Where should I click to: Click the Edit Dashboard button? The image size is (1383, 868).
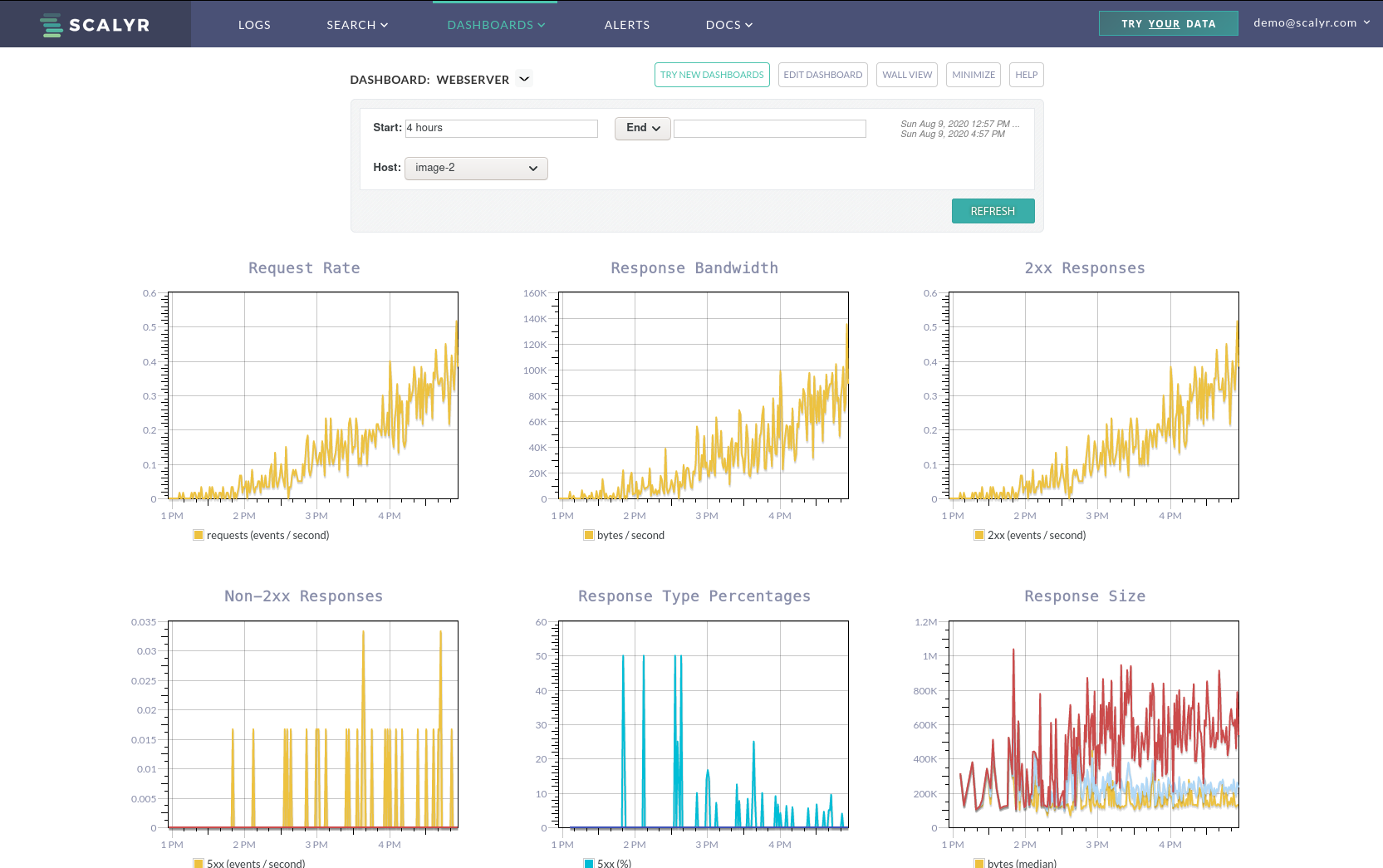822,75
